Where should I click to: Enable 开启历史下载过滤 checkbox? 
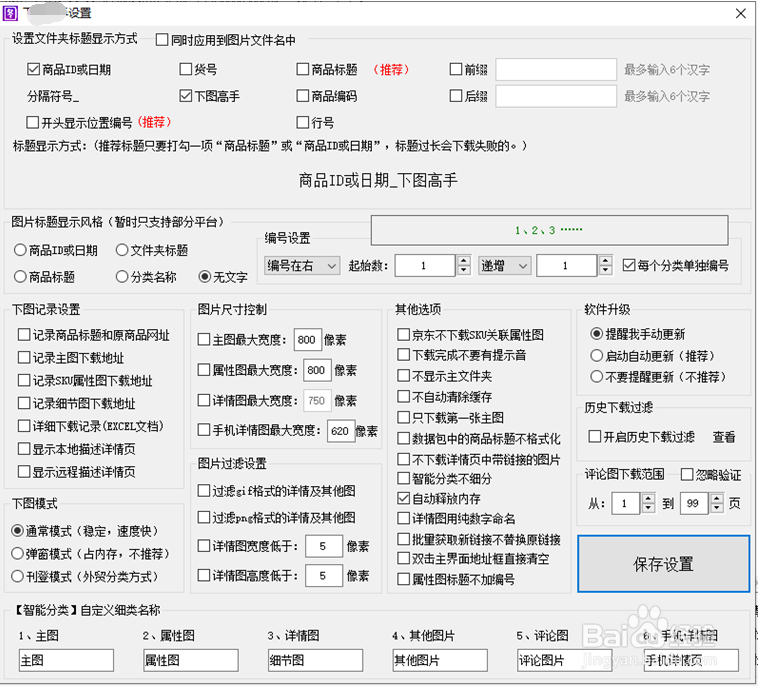click(x=594, y=437)
